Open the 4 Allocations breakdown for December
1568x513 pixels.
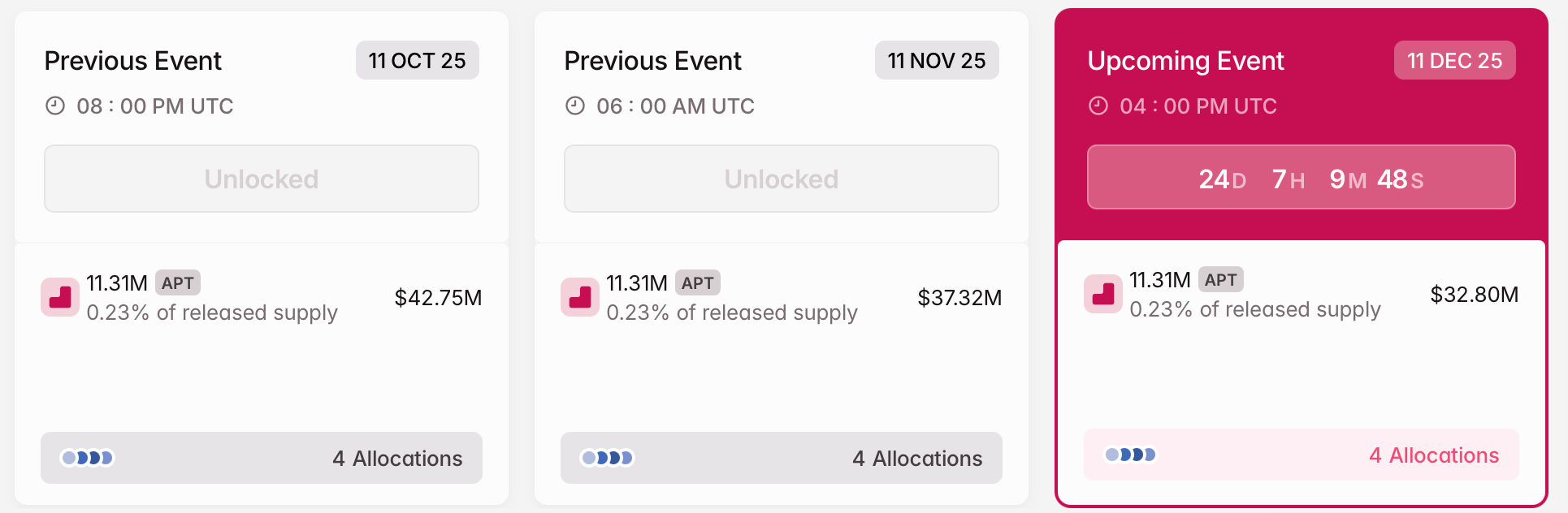click(x=1433, y=455)
